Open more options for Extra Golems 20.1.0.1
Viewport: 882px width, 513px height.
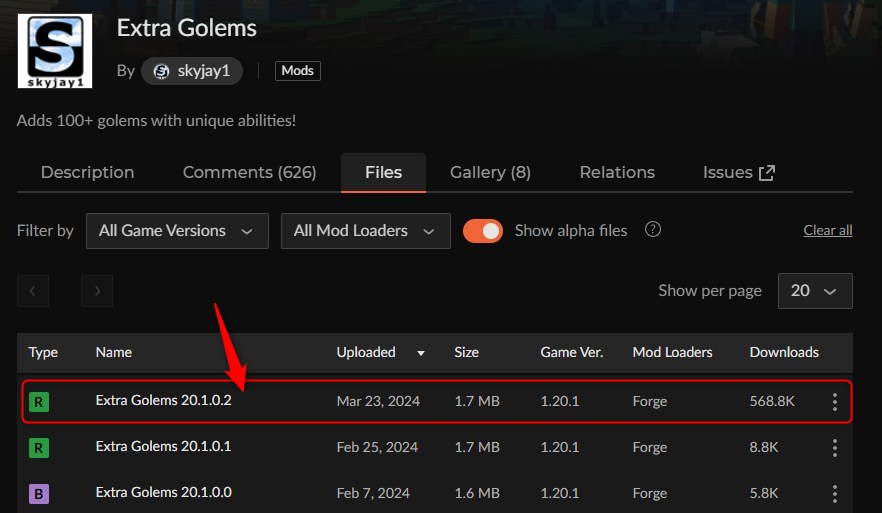click(835, 448)
